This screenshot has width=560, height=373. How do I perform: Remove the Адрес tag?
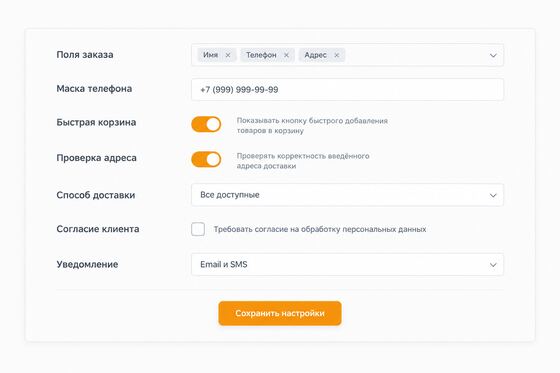(x=336, y=55)
